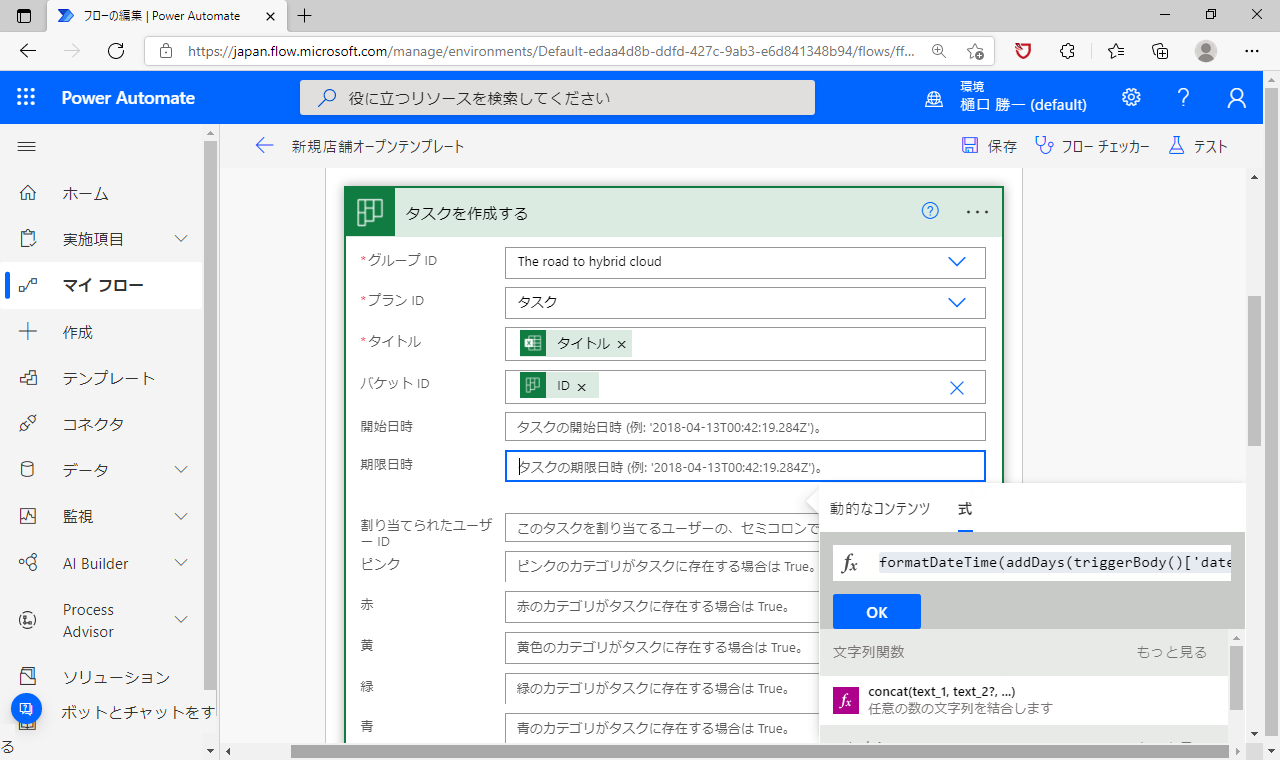1280x760 pixels.
Task: Open help for the Create Task action
Action: point(930,211)
